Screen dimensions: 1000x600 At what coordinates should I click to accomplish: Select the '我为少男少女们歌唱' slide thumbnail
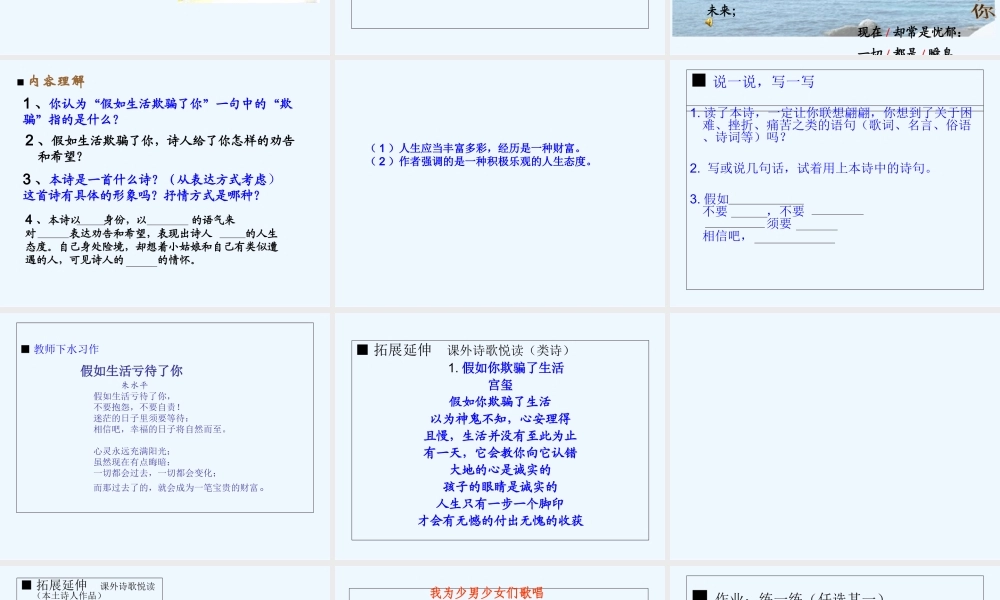pos(499,583)
